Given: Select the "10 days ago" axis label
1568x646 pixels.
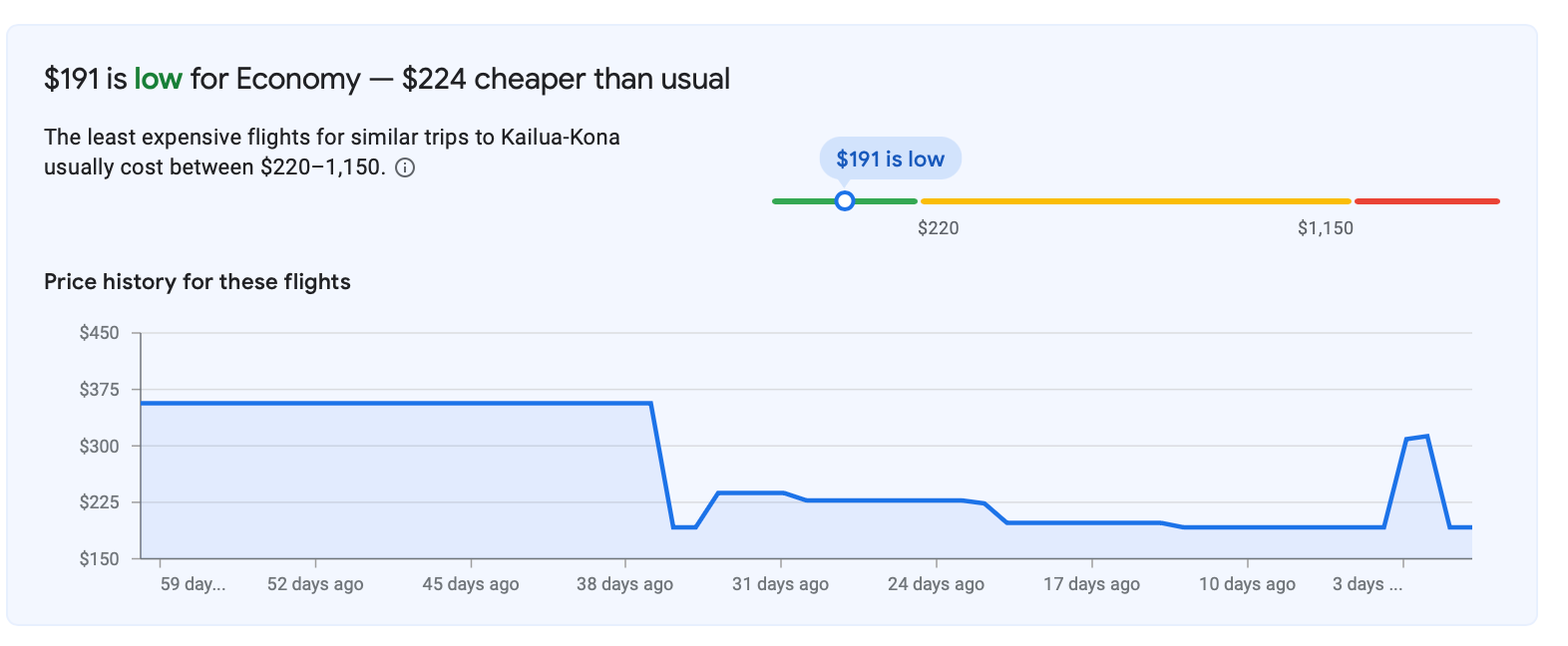Looking at the screenshot, I should (1247, 584).
